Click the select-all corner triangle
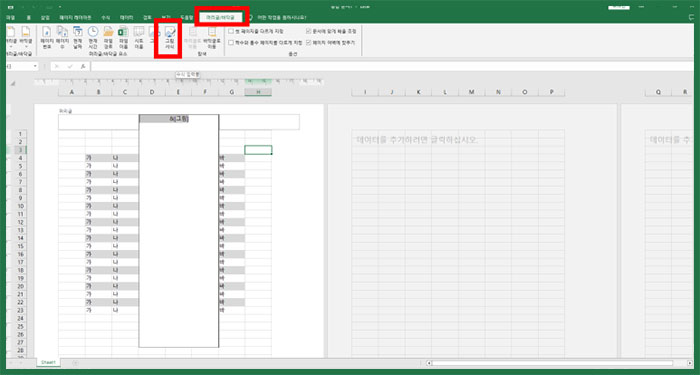Viewport: 700px width, 375px height. (x=13, y=83)
